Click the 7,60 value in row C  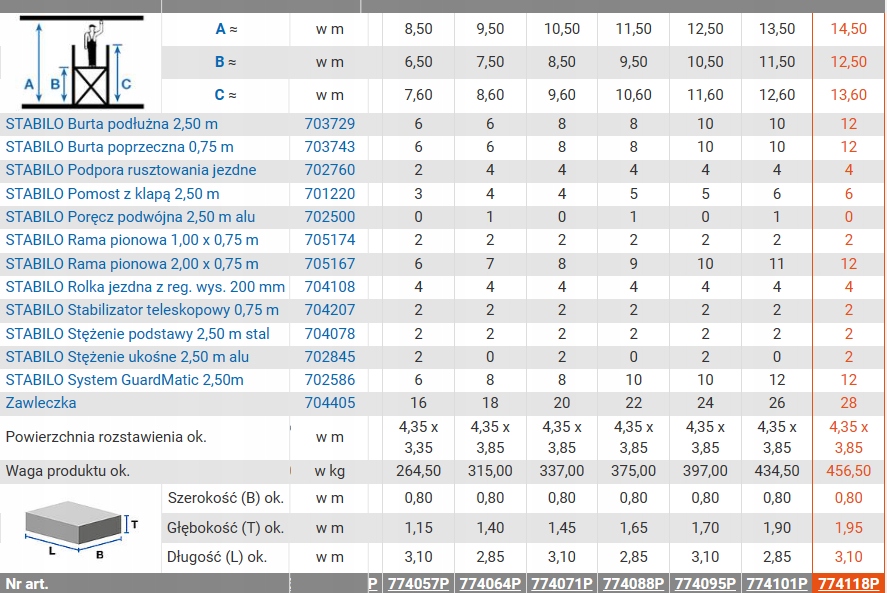pyautogui.click(x=419, y=94)
